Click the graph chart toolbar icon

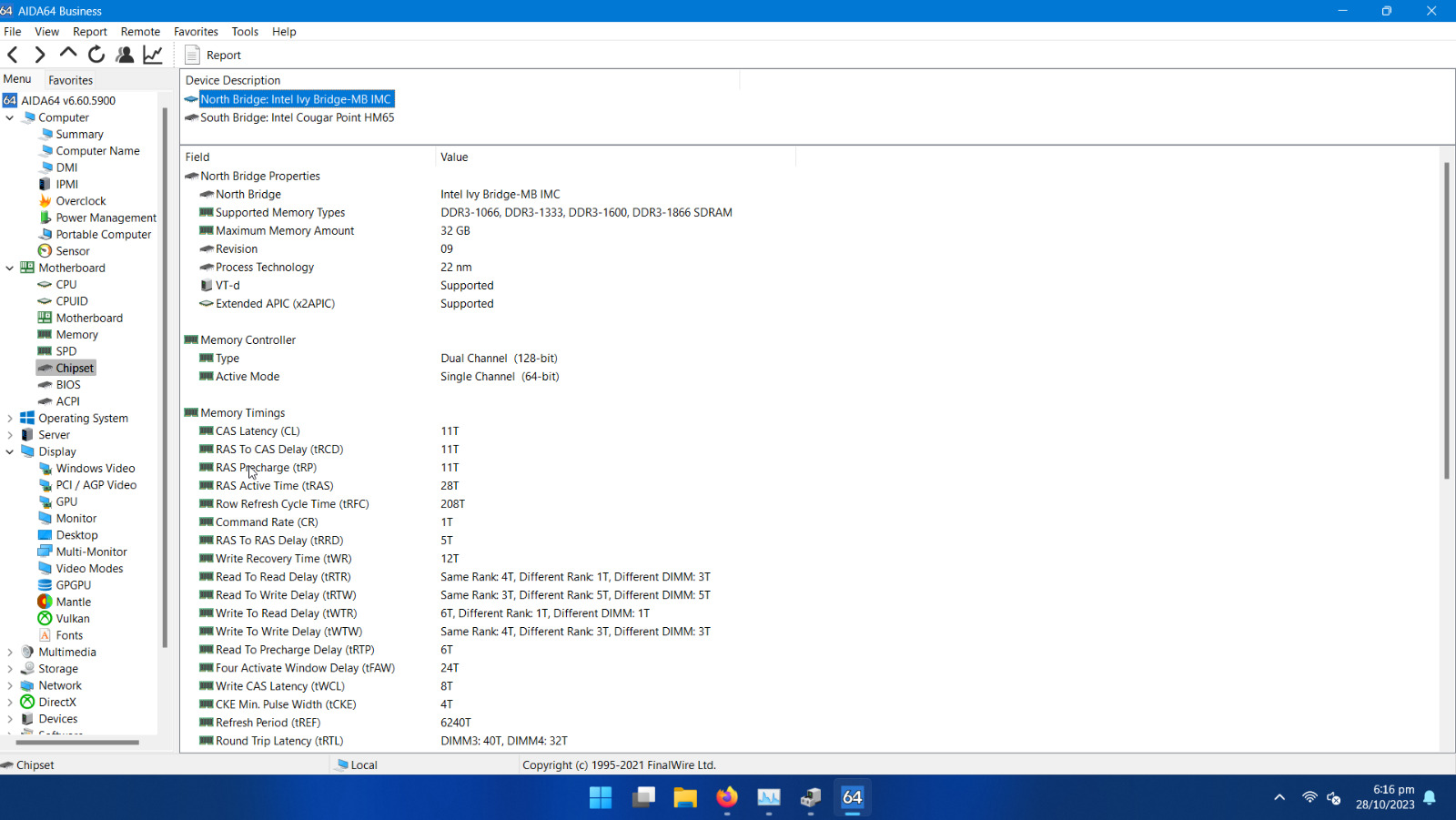coord(153,55)
